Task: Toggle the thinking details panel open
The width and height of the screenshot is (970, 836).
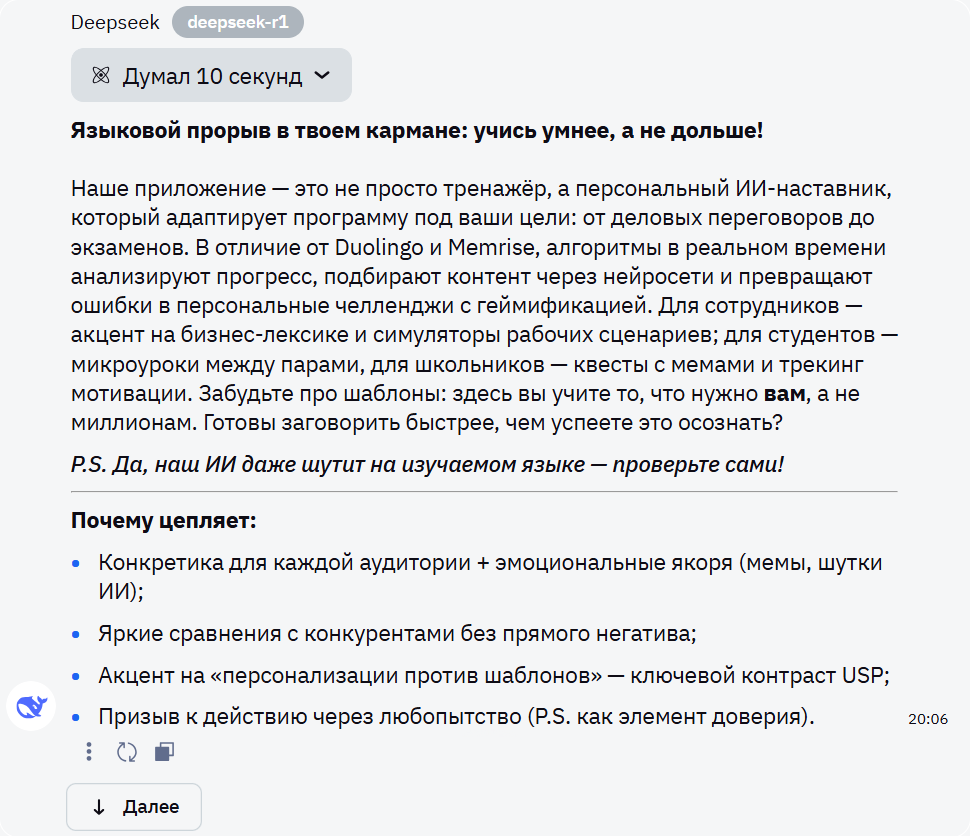Action: click(x=210, y=74)
